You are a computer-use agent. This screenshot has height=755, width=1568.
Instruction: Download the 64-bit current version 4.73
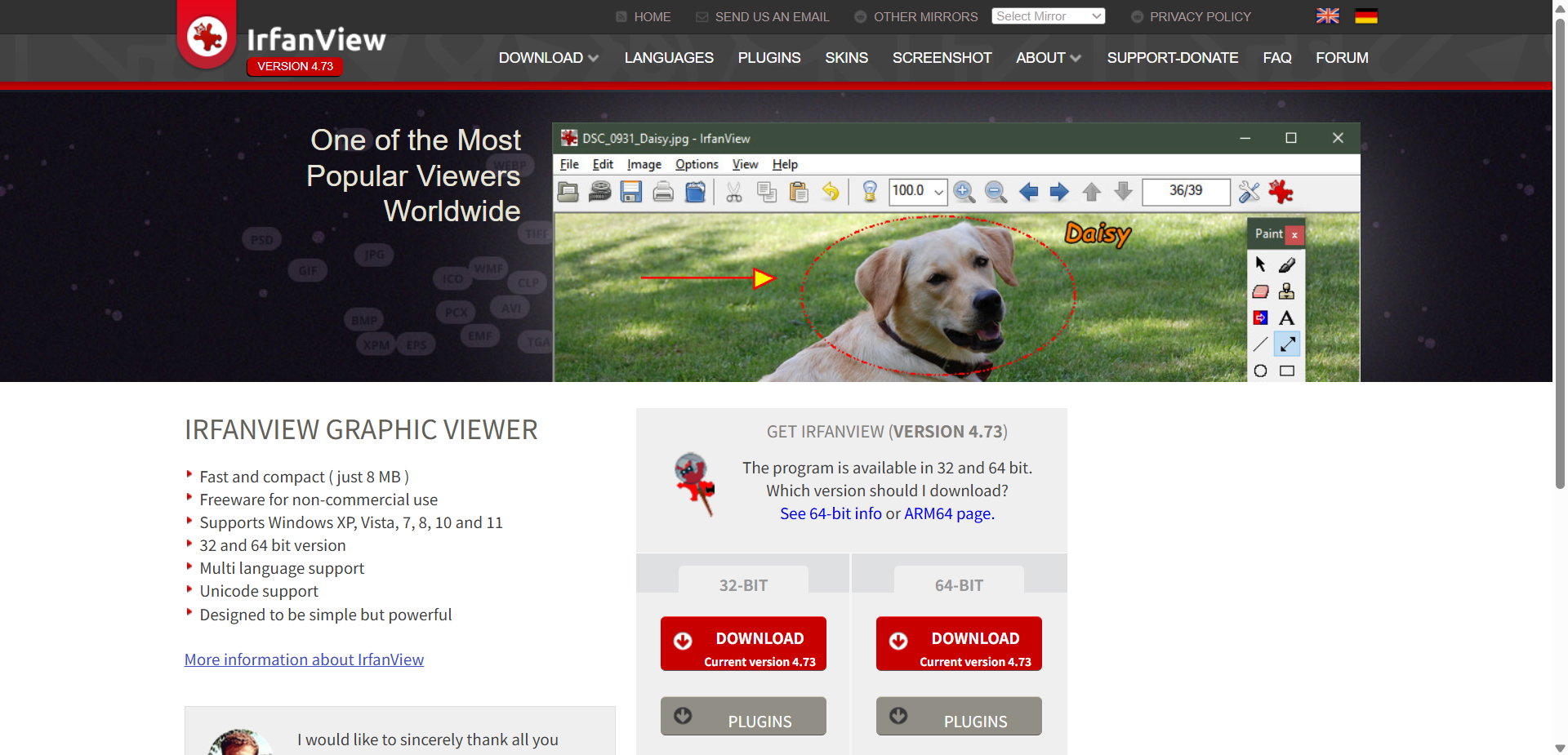pyautogui.click(x=959, y=644)
